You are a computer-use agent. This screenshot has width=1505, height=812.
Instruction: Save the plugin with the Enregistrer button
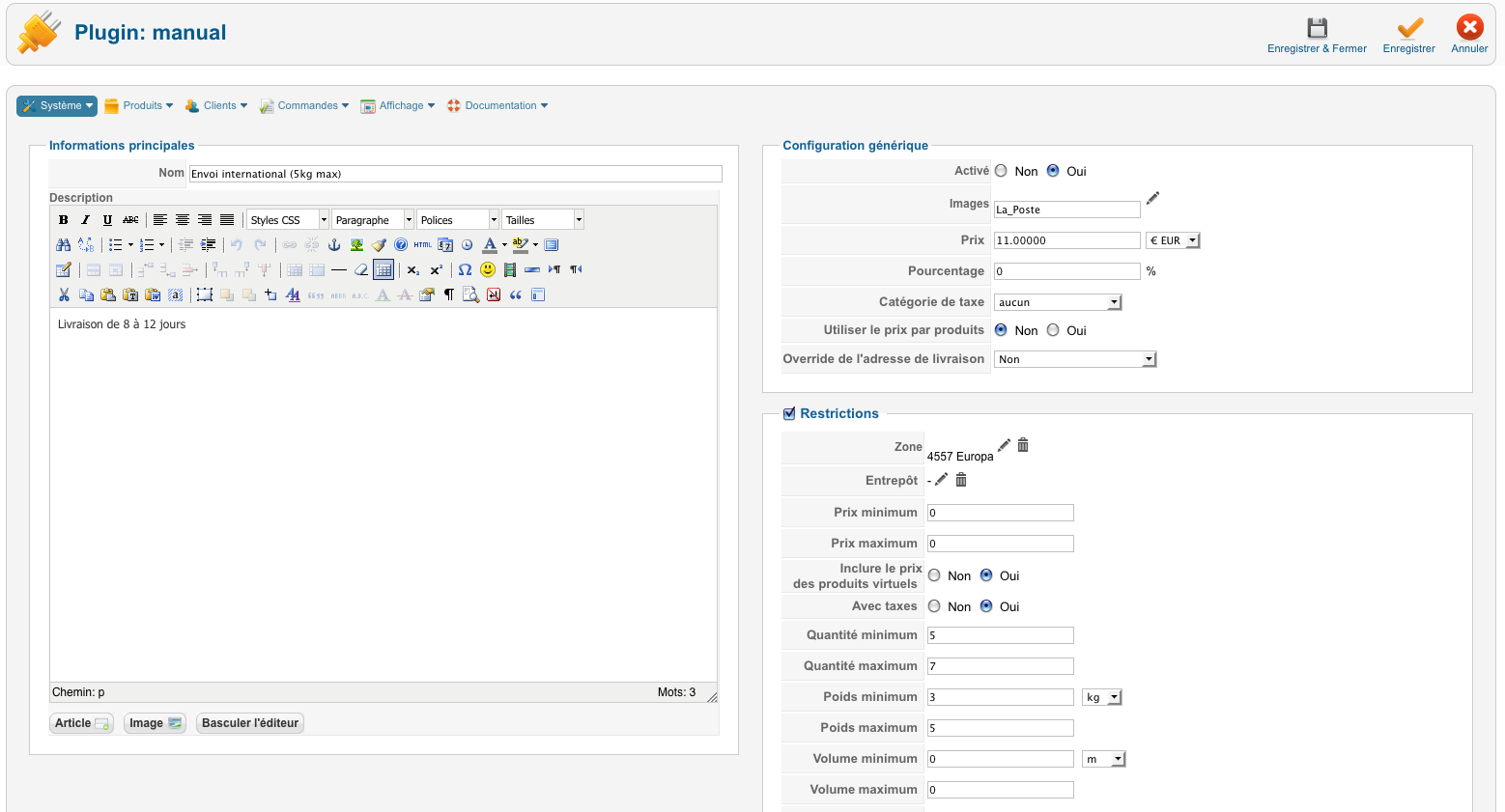(1409, 35)
